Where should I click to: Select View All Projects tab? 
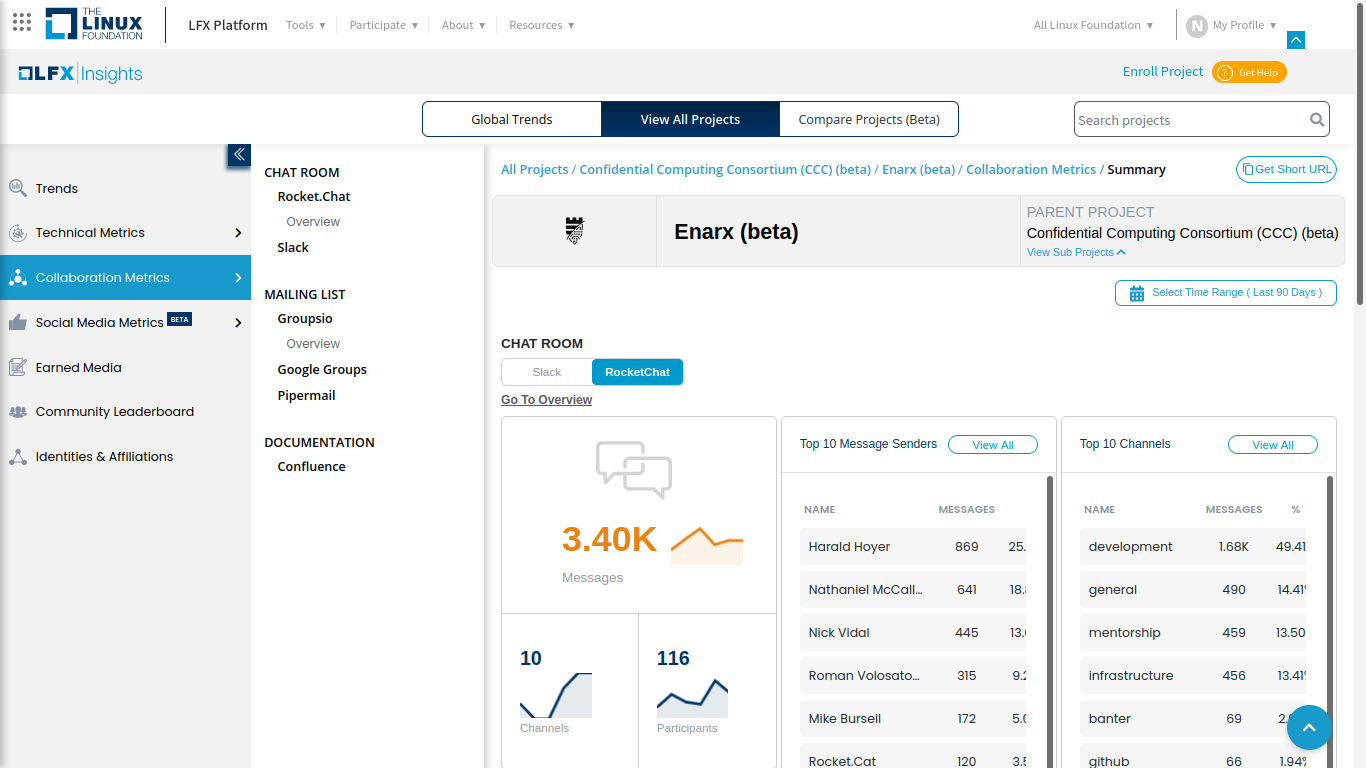tap(690, 119)
